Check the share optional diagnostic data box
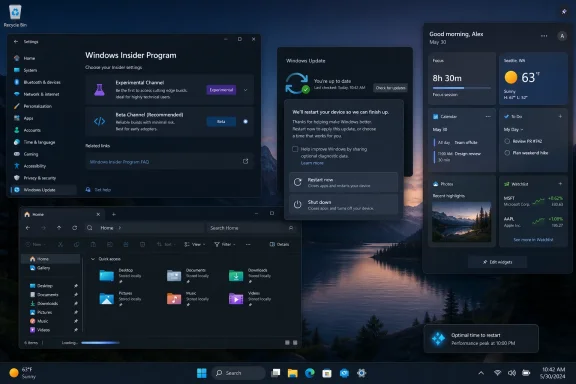Image resolution: width=576 pixels, height=384 pixels. [x=295, y=149]
